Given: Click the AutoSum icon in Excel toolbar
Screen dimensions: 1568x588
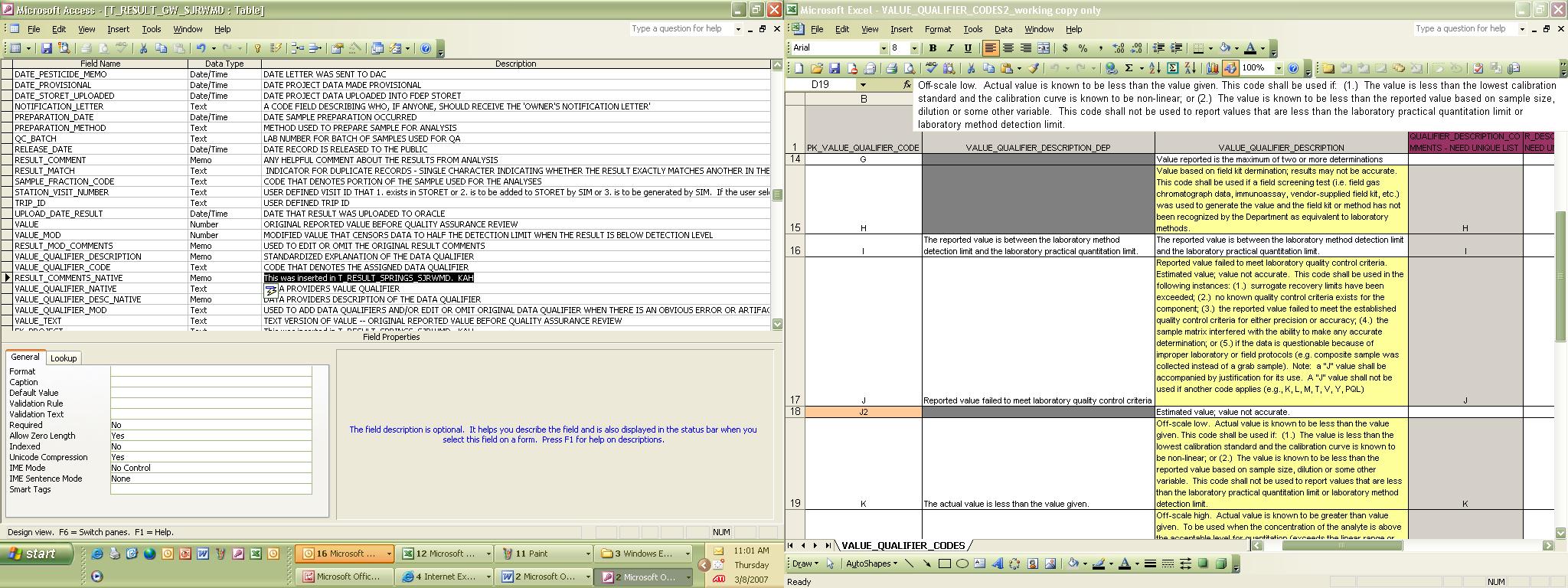Looking at the screenshot, I should 1129,68.
